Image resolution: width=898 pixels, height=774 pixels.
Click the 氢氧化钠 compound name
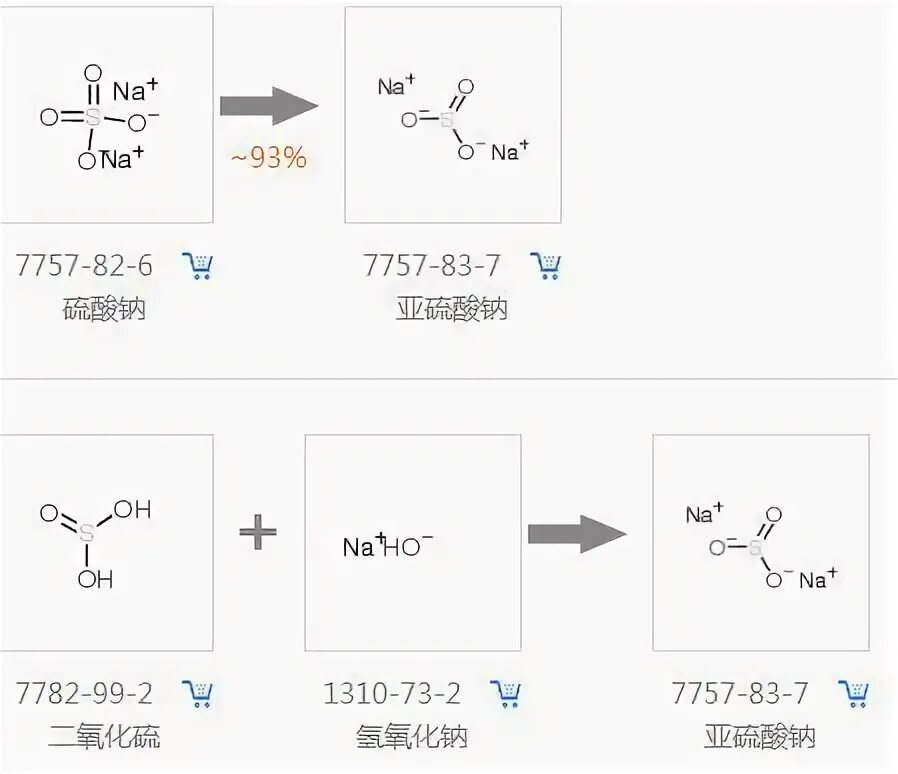[x=412, y=737]
